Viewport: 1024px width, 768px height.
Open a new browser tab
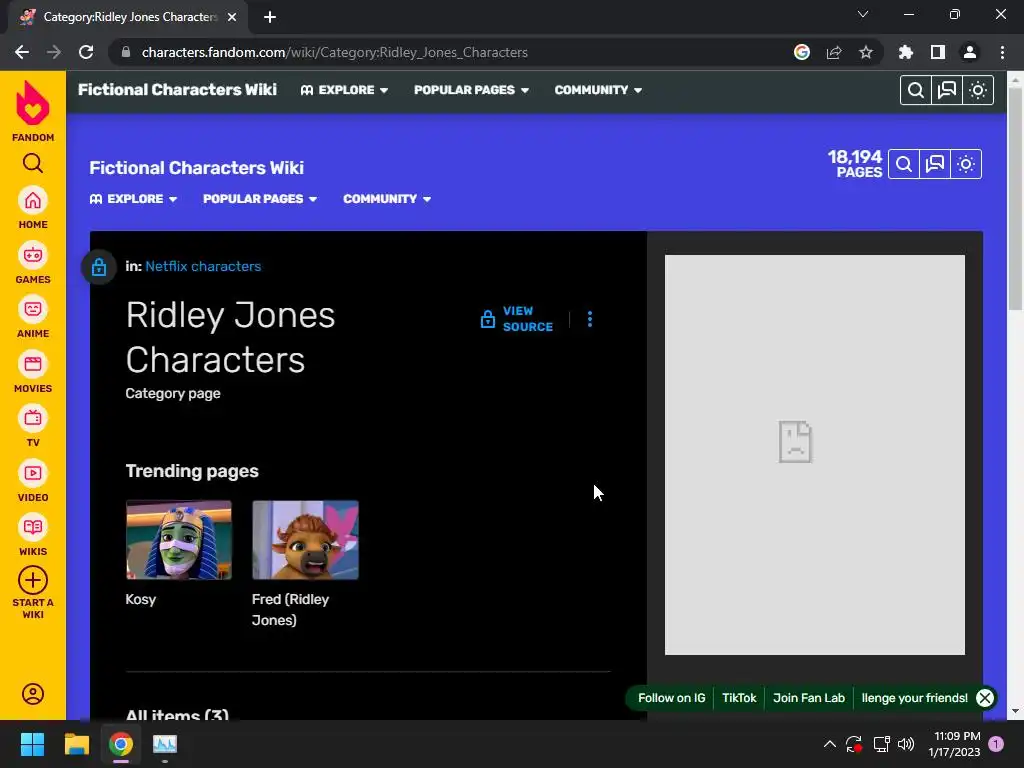tap(270, 17)
